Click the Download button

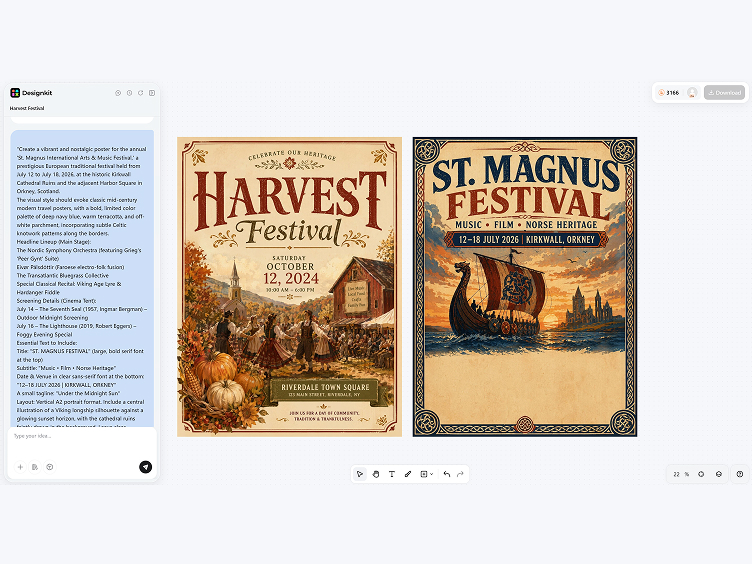pos(725,93)
